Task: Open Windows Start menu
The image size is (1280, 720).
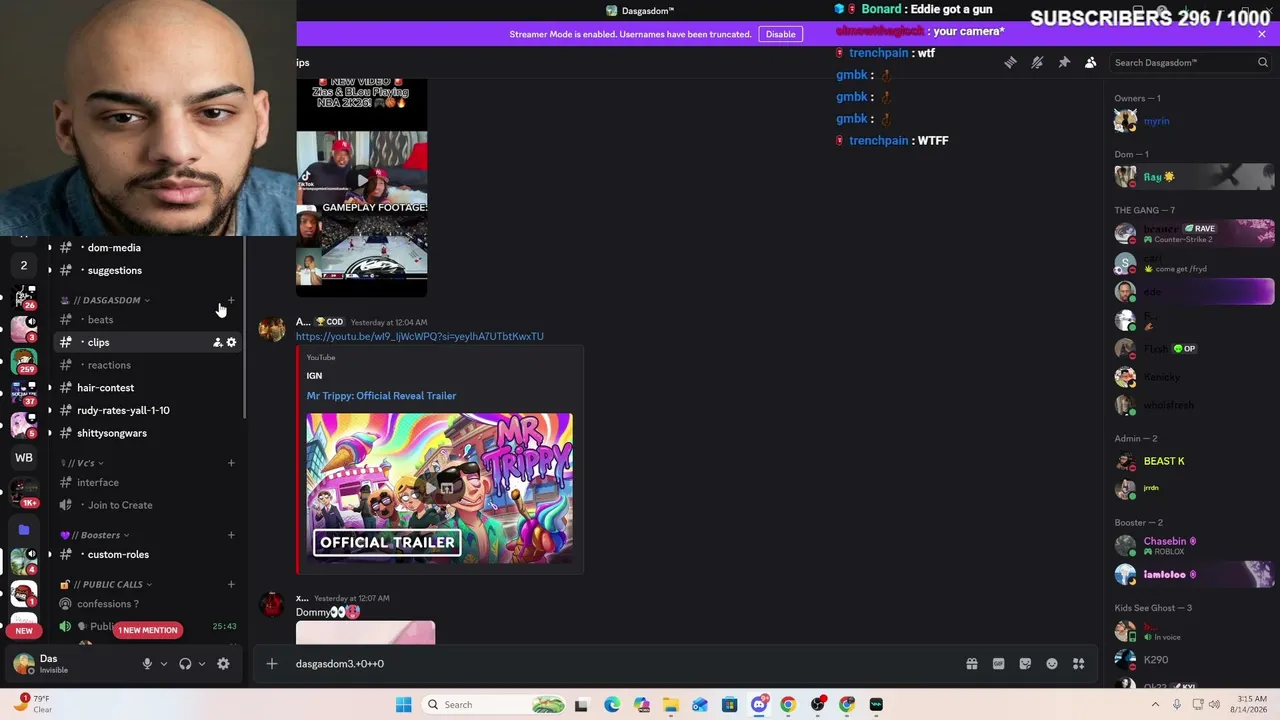Action: (x=403, y=705)
